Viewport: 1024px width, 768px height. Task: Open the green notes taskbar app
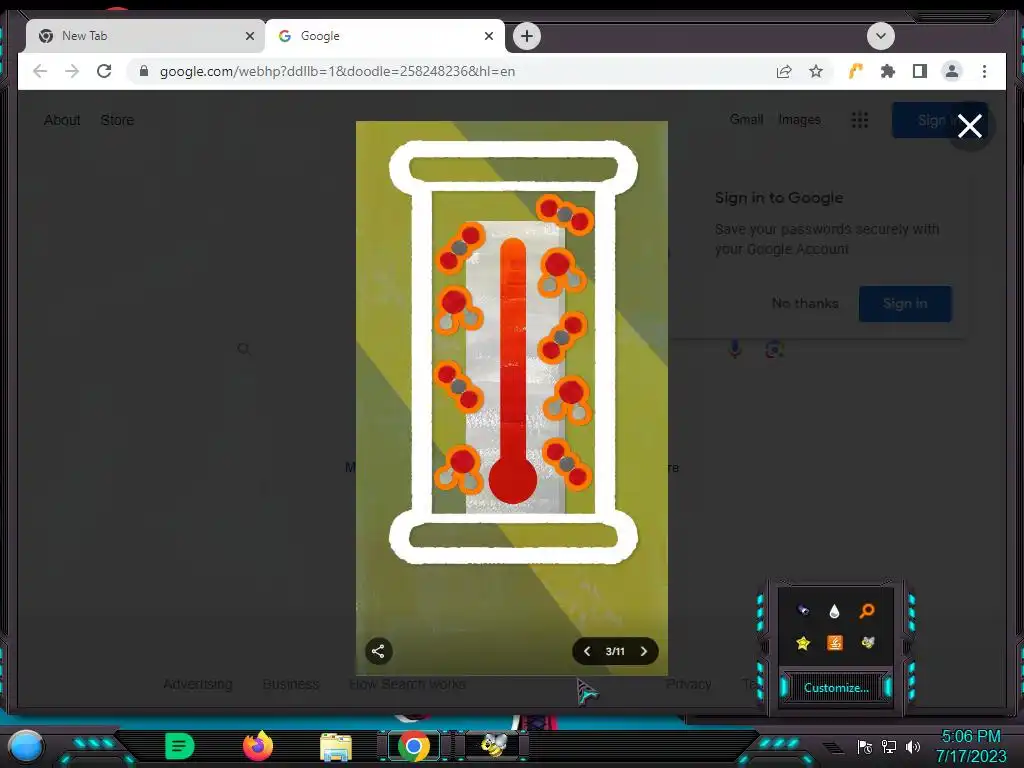click(179, 746)
